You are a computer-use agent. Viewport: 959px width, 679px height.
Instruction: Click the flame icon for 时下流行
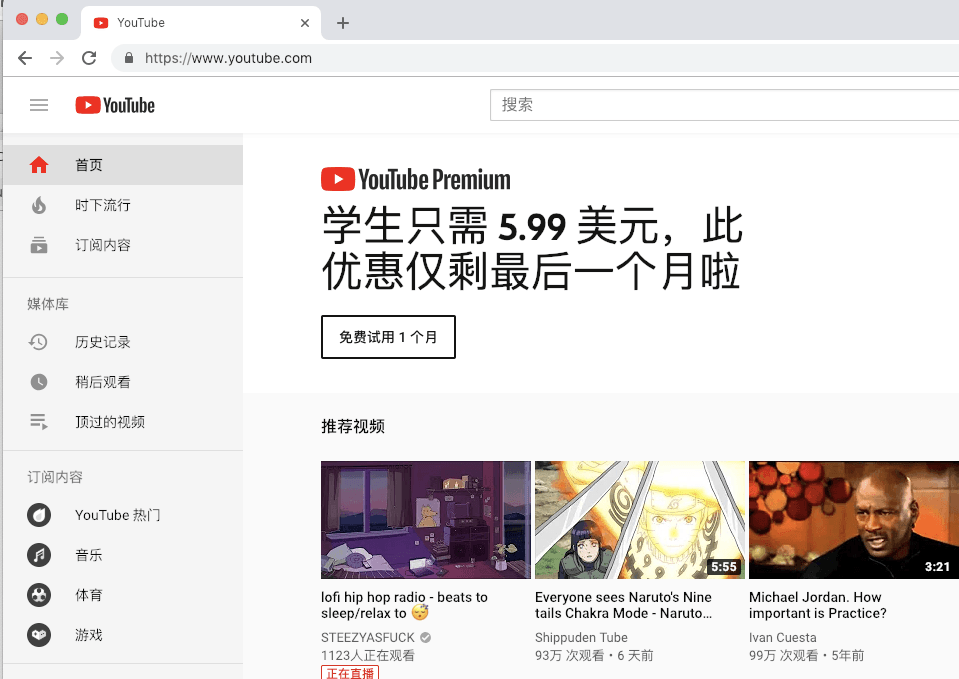pos(39,205)
